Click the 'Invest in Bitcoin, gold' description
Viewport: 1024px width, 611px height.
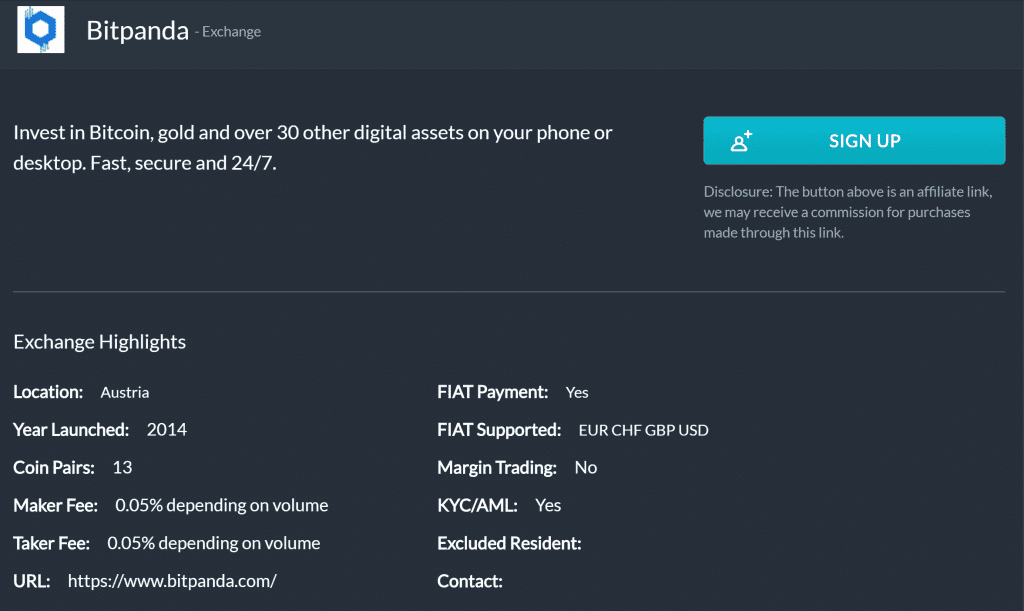tap(312, 147)
